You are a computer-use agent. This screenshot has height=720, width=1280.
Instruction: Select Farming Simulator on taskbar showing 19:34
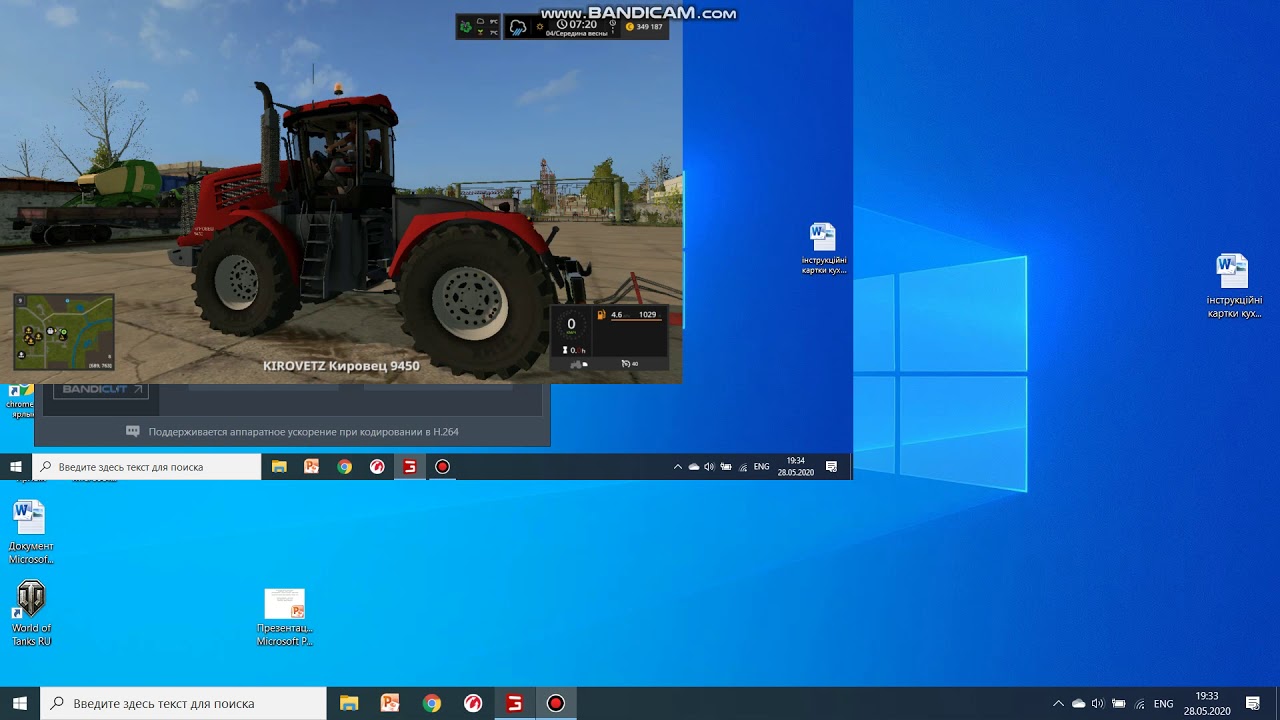[x=410, y=467]
